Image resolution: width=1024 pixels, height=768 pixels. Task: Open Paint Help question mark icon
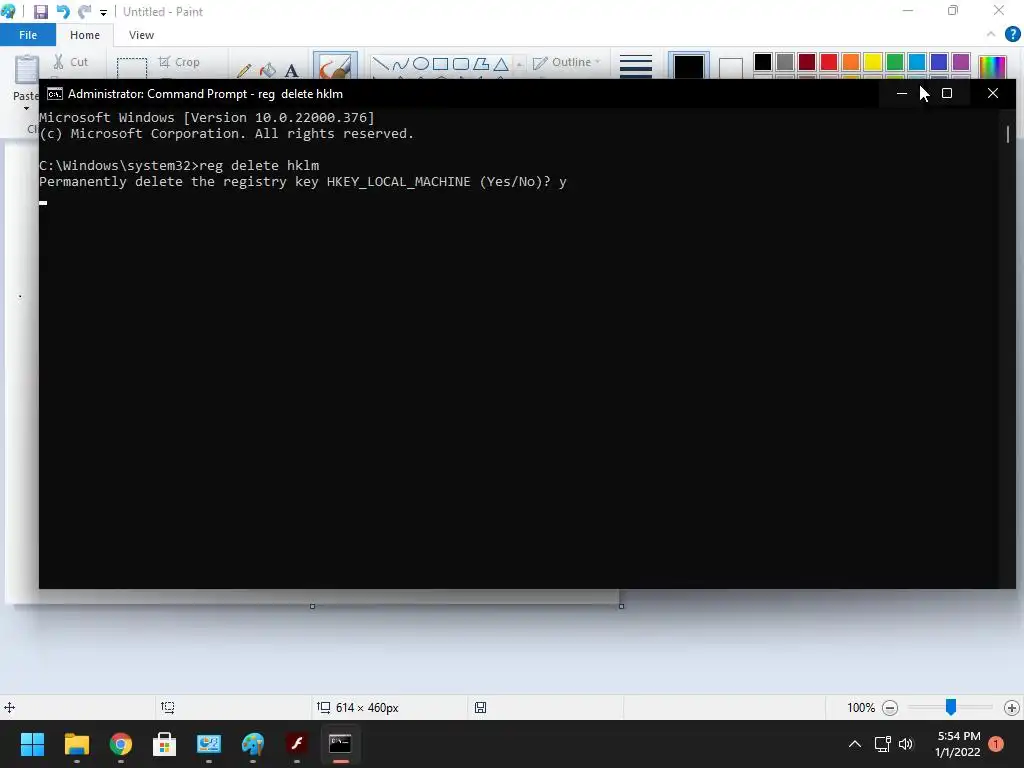click(x=1012, y=35)
